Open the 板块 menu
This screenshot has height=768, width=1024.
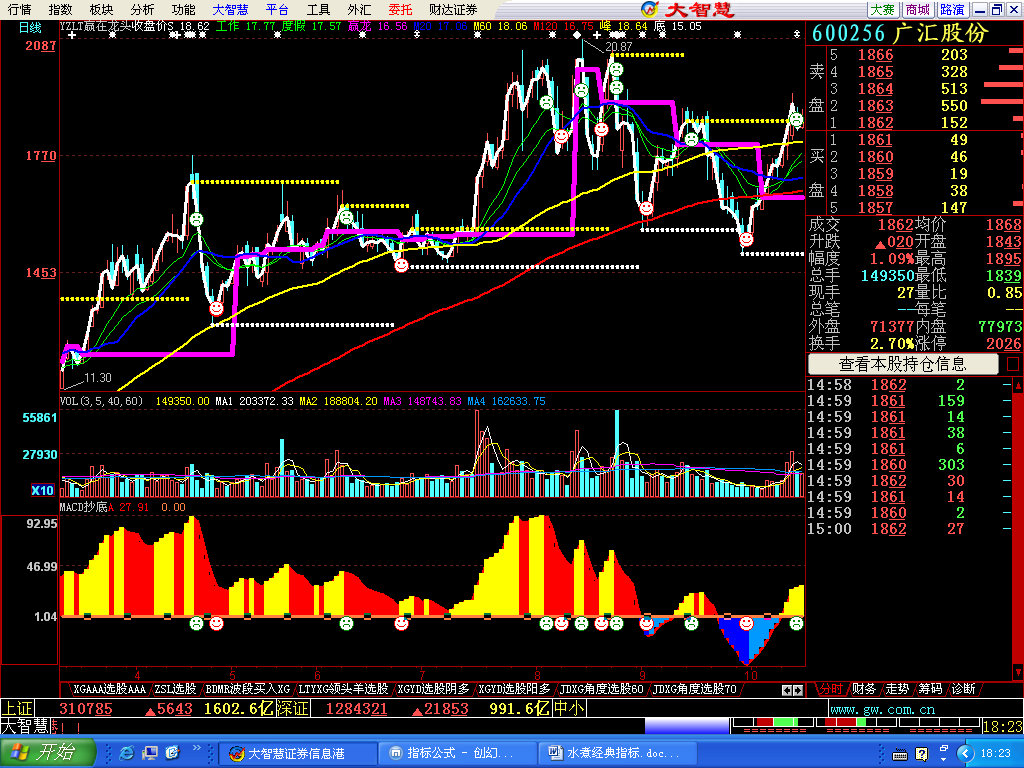tap(101, 9)
